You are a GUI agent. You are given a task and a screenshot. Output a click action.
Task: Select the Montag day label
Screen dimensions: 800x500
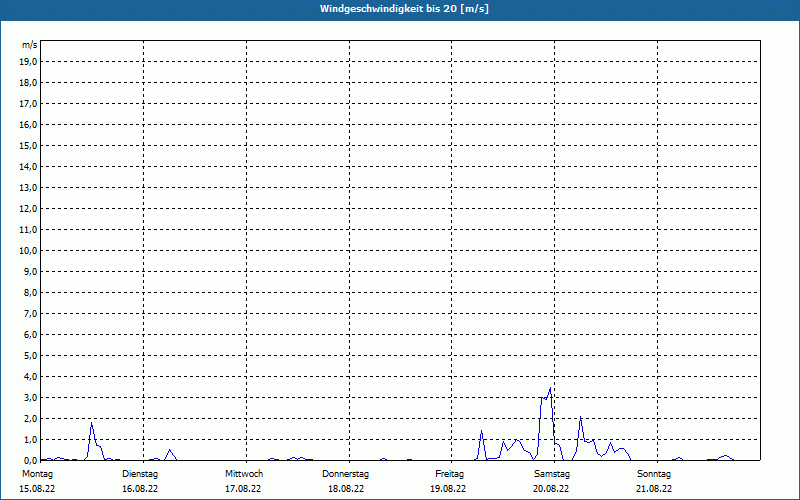pyautogui.click(x=37, y=473)
